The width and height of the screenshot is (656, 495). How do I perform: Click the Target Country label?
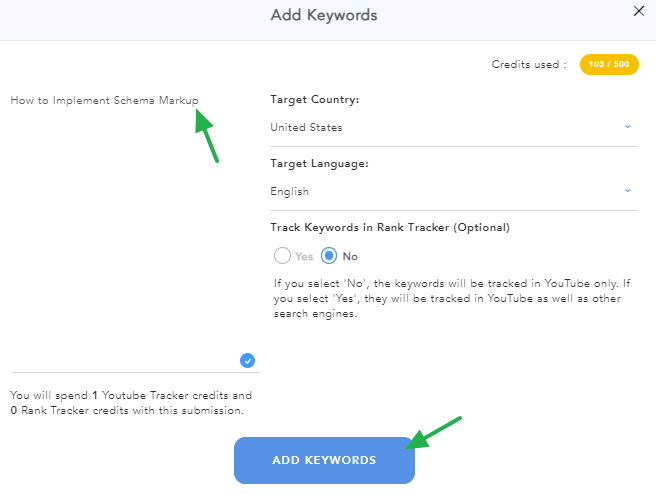coord(315,100)
